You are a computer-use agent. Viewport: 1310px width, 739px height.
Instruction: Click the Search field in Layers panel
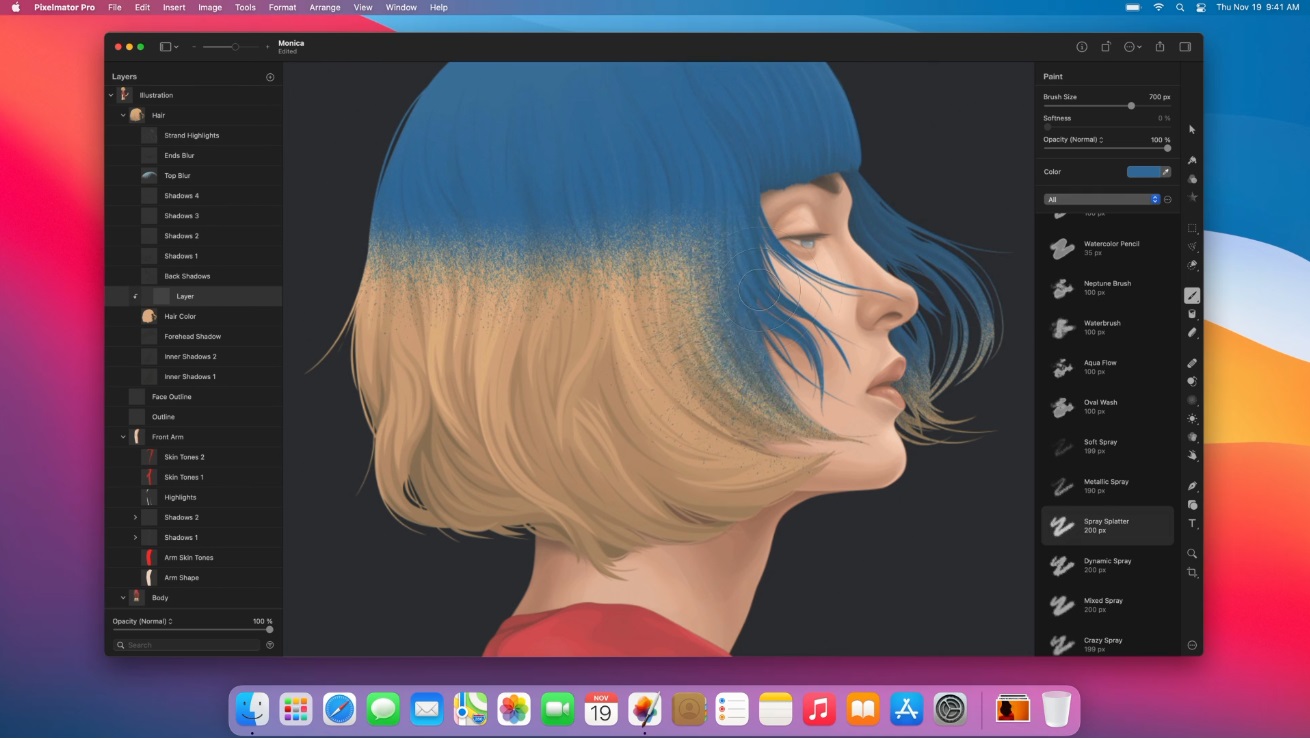point(186,645)
